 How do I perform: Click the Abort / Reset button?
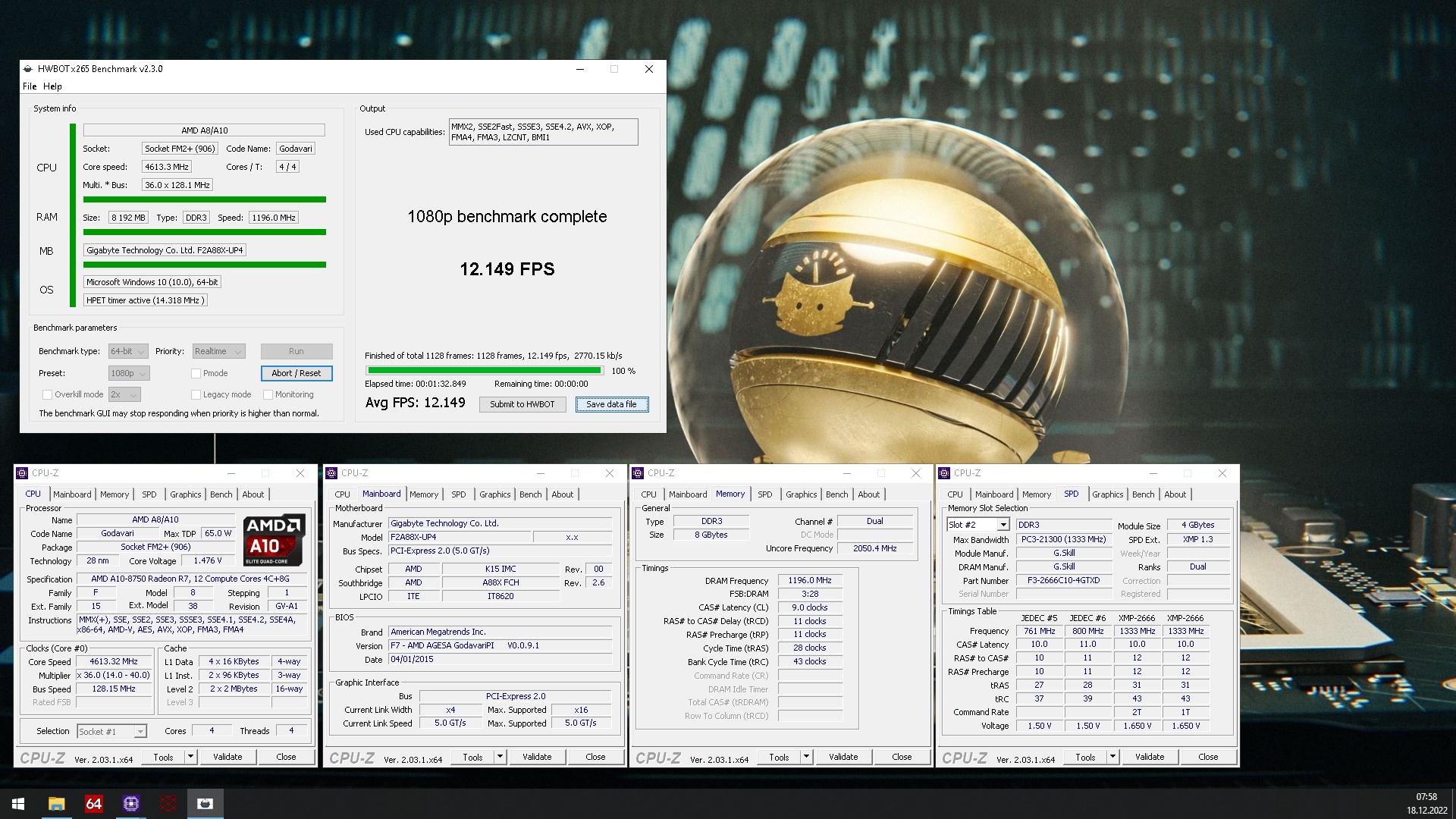(297, 373)
